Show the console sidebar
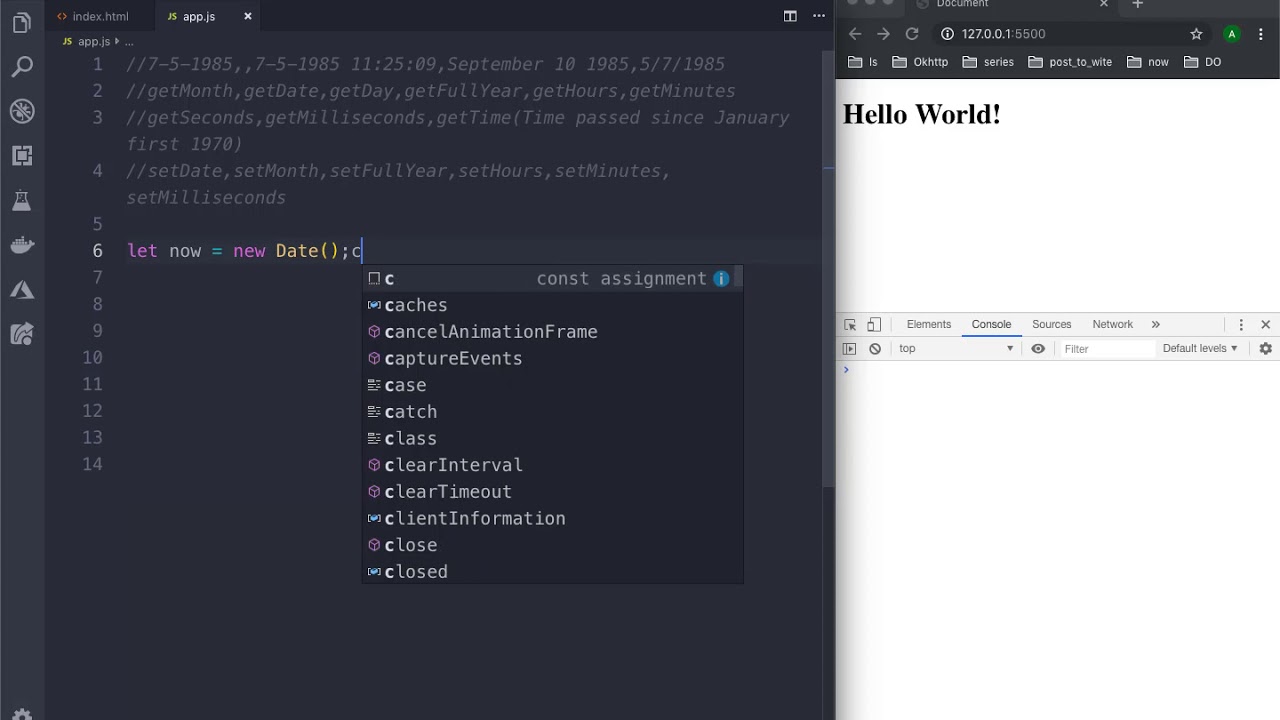 [x=850, y=349]
